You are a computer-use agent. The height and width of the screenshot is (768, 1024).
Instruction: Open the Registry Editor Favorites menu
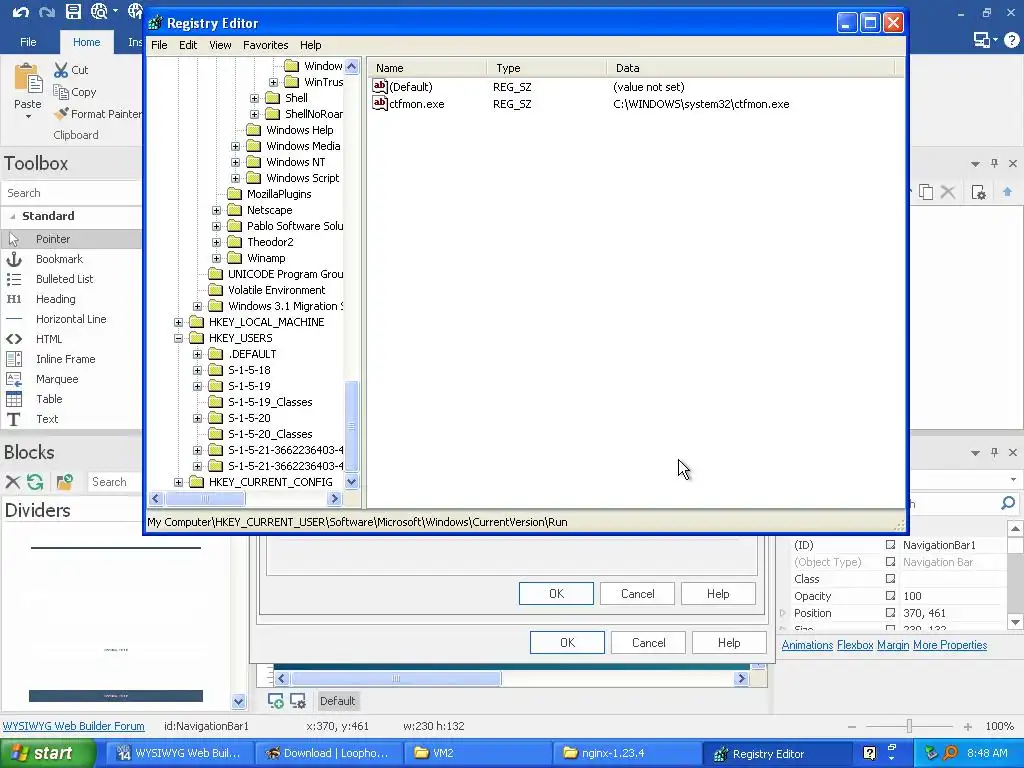pyautogui.click(x=266, y=45)
